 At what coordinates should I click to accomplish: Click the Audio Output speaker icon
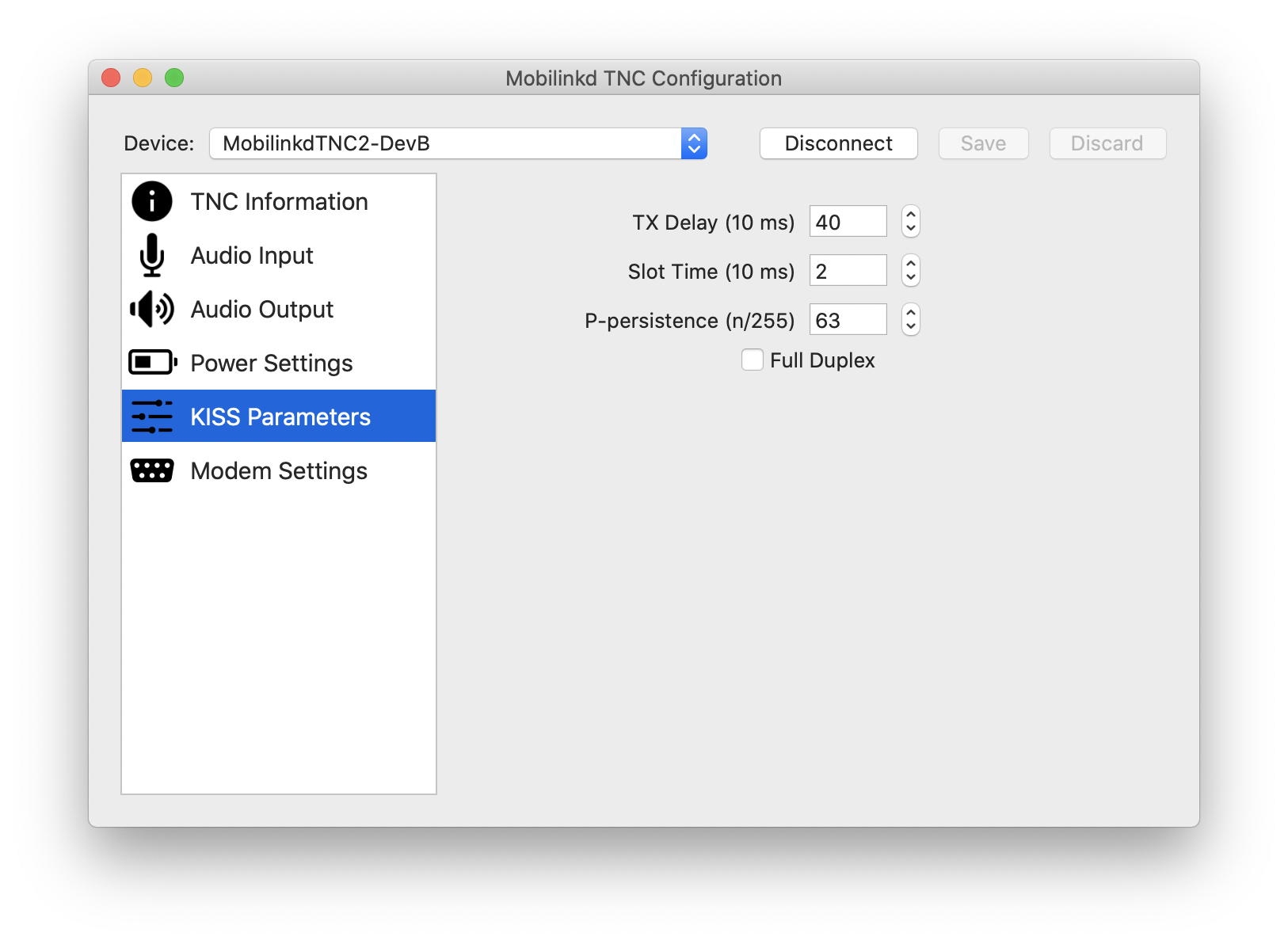tap(152, 309)
